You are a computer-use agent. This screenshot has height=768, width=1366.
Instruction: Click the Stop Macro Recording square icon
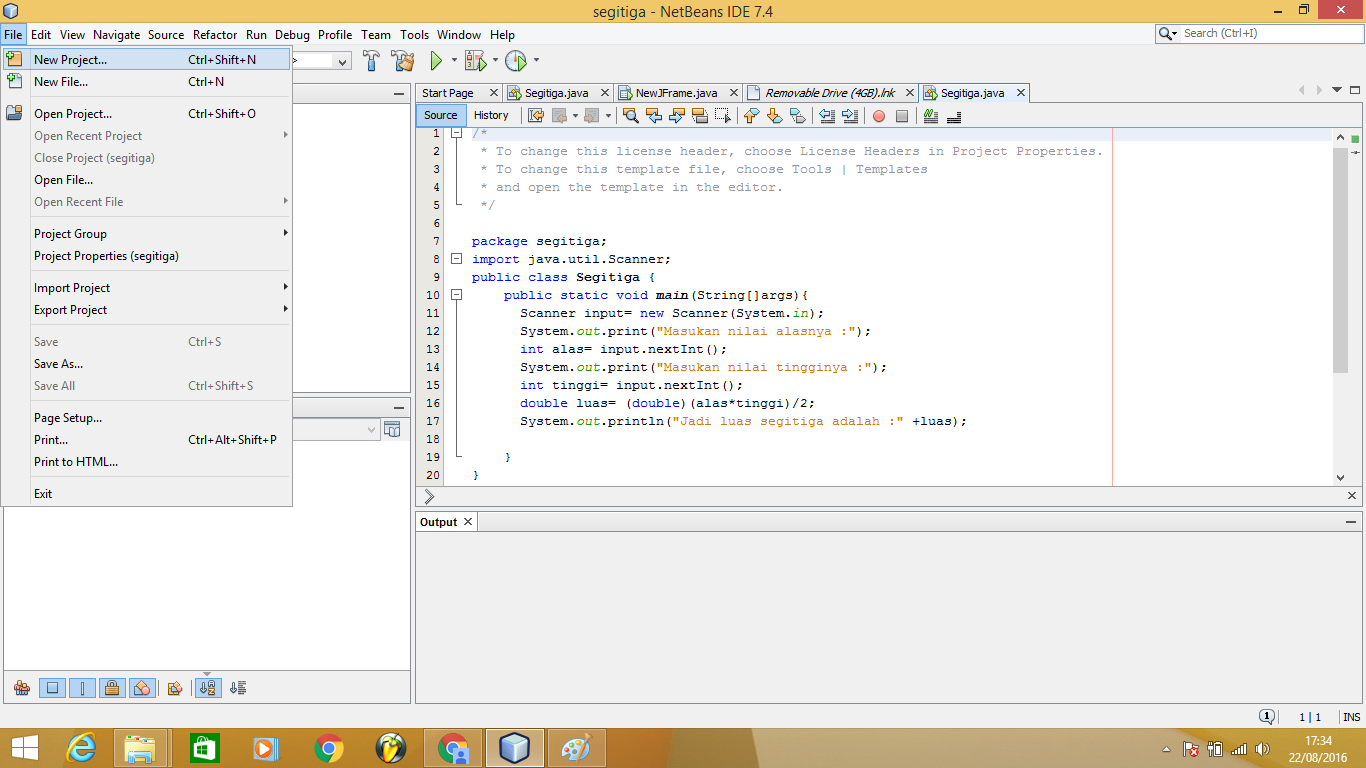(x=902, y=116)
